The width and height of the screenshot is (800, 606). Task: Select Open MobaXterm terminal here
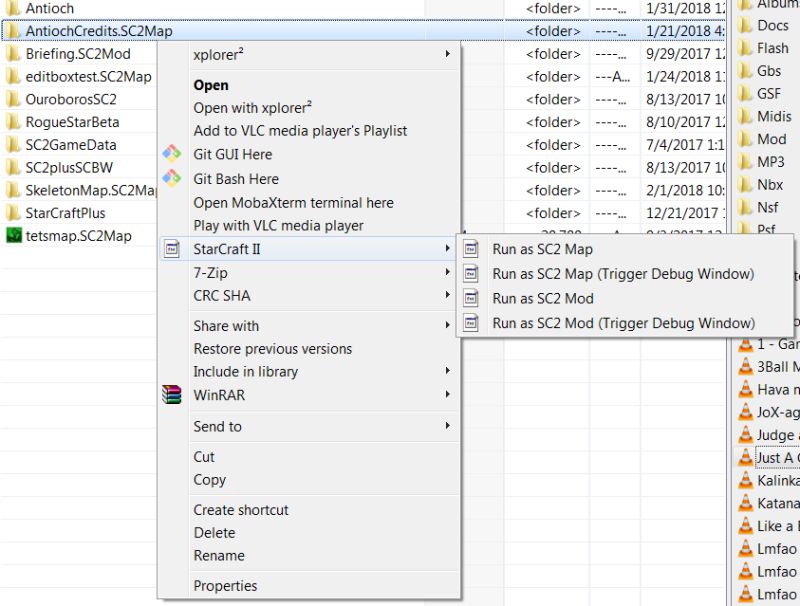(x=293, y=203)
